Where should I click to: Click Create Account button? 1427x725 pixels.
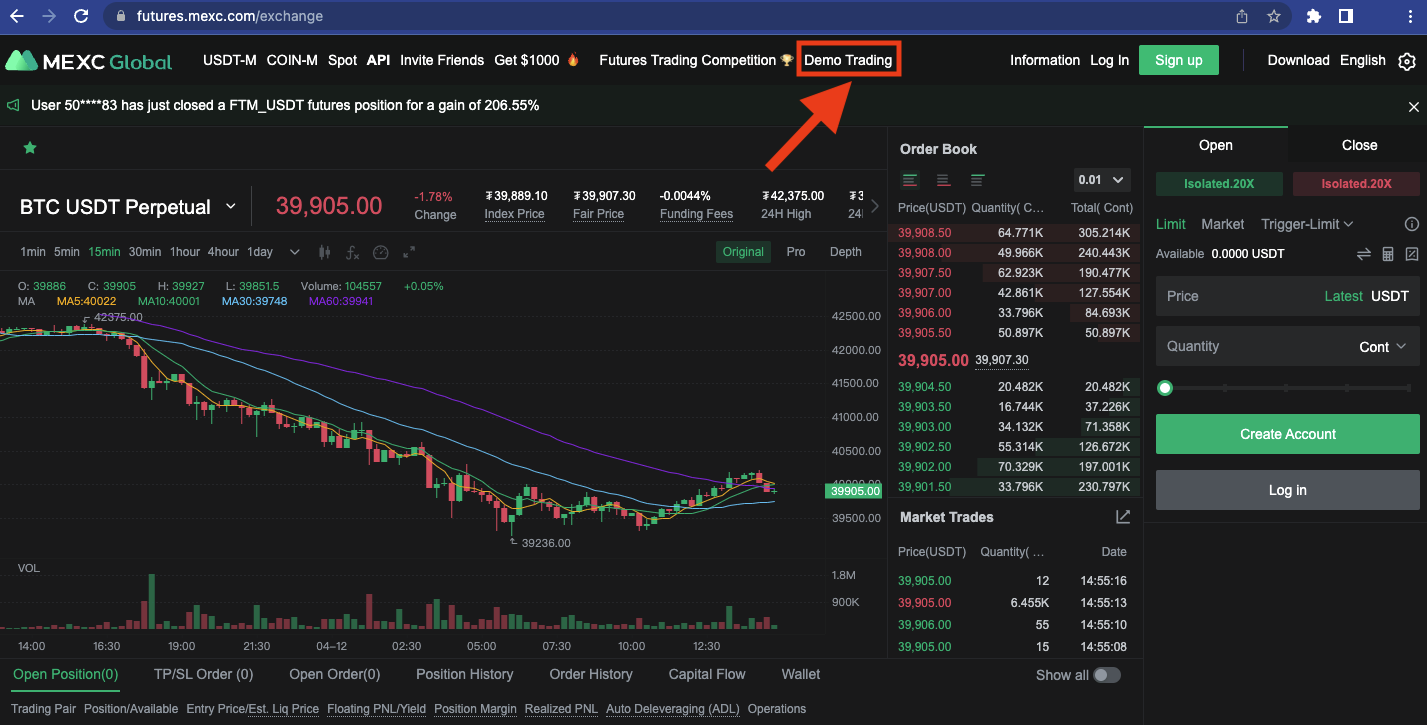(x=1288, y=434)
